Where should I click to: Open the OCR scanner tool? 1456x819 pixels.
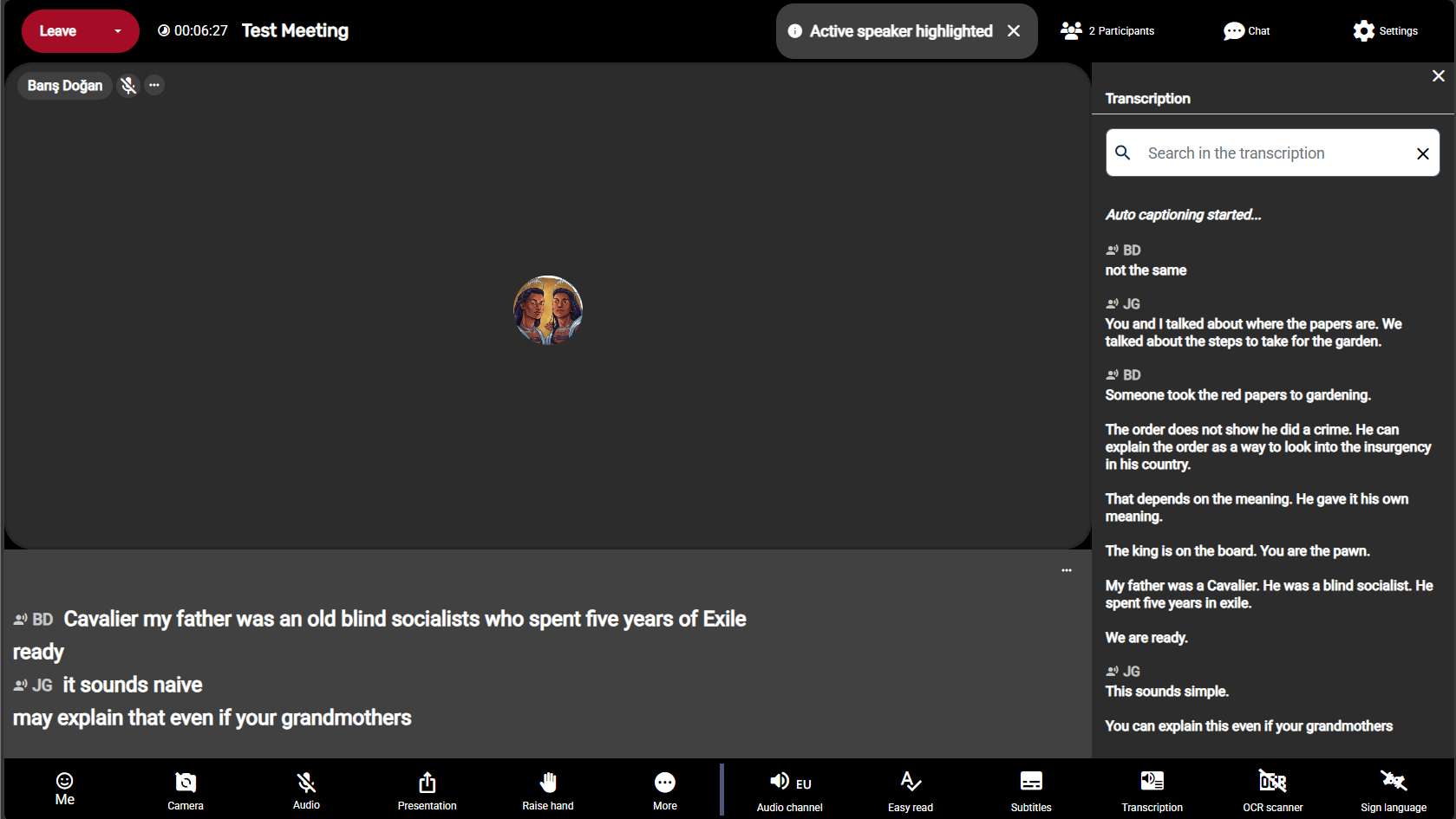tap(1272, 783)
